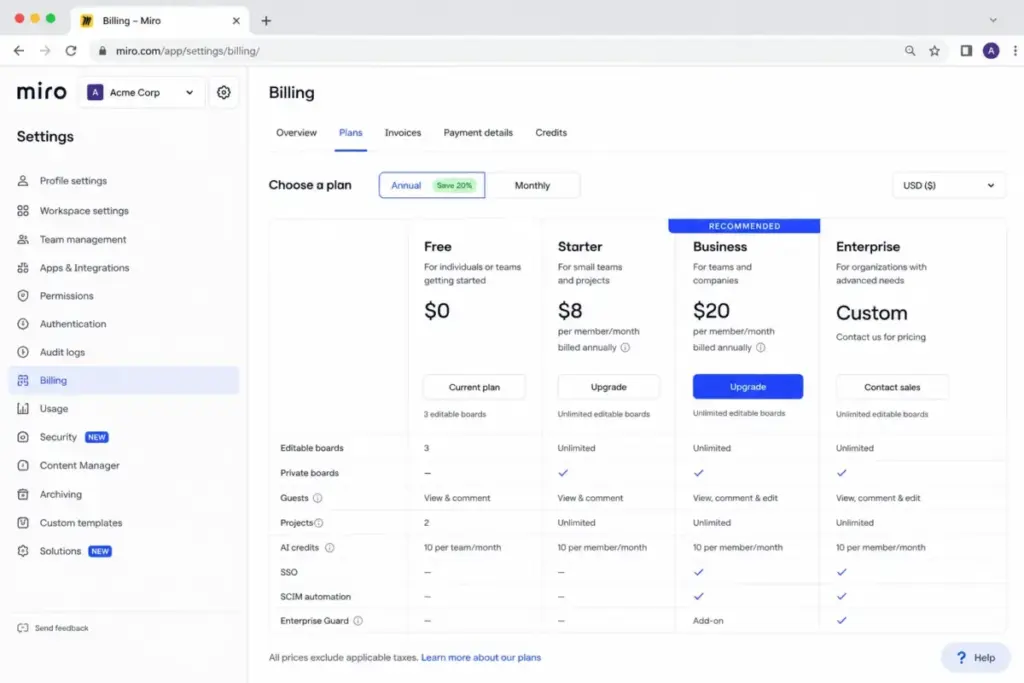Viewport: 1024px width, 683px height.
Task: Click the Content Manager icon
Action: tap(23, 466)
